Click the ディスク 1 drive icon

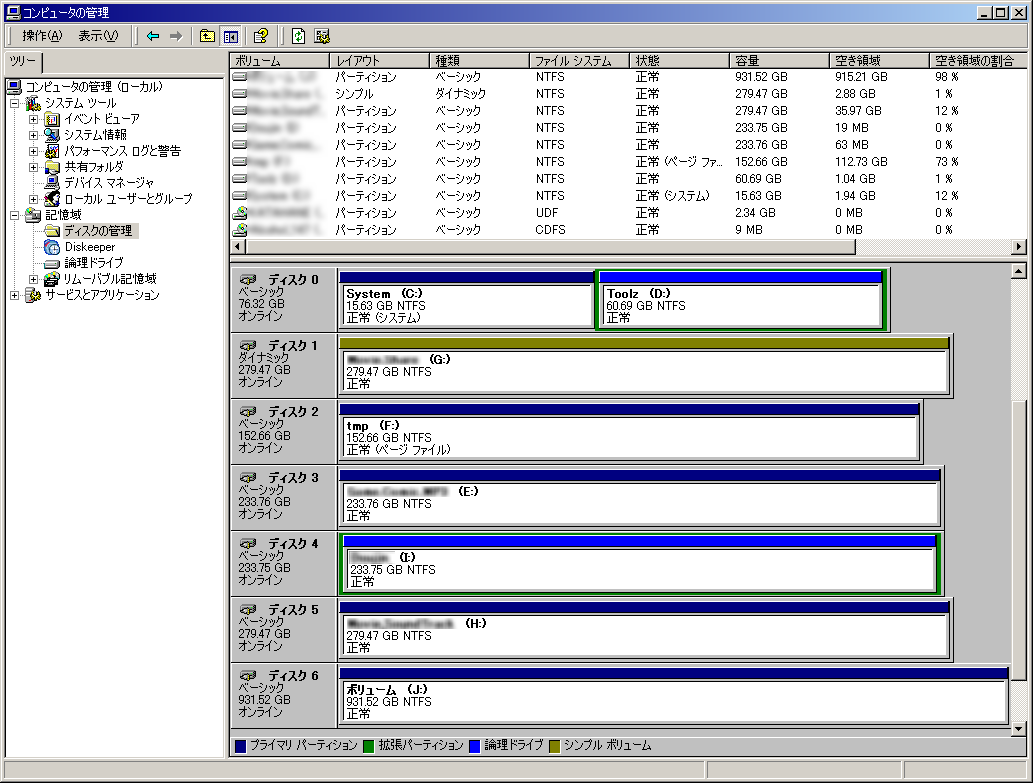pyautogui.click(x=248, y=345)
